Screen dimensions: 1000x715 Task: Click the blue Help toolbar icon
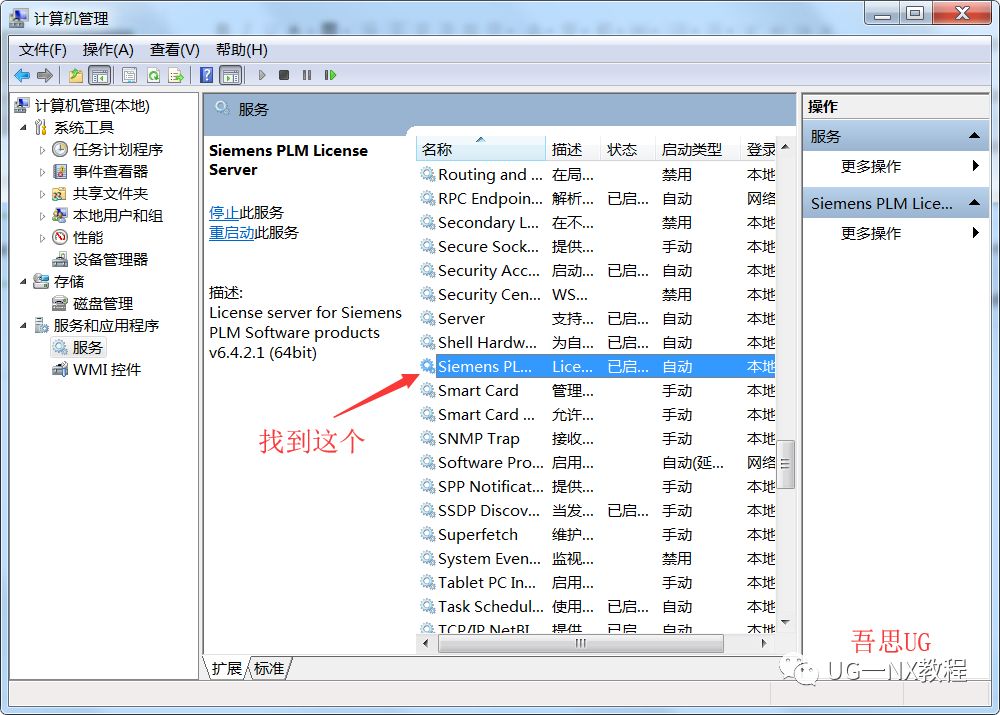click(x=207, y=75)
